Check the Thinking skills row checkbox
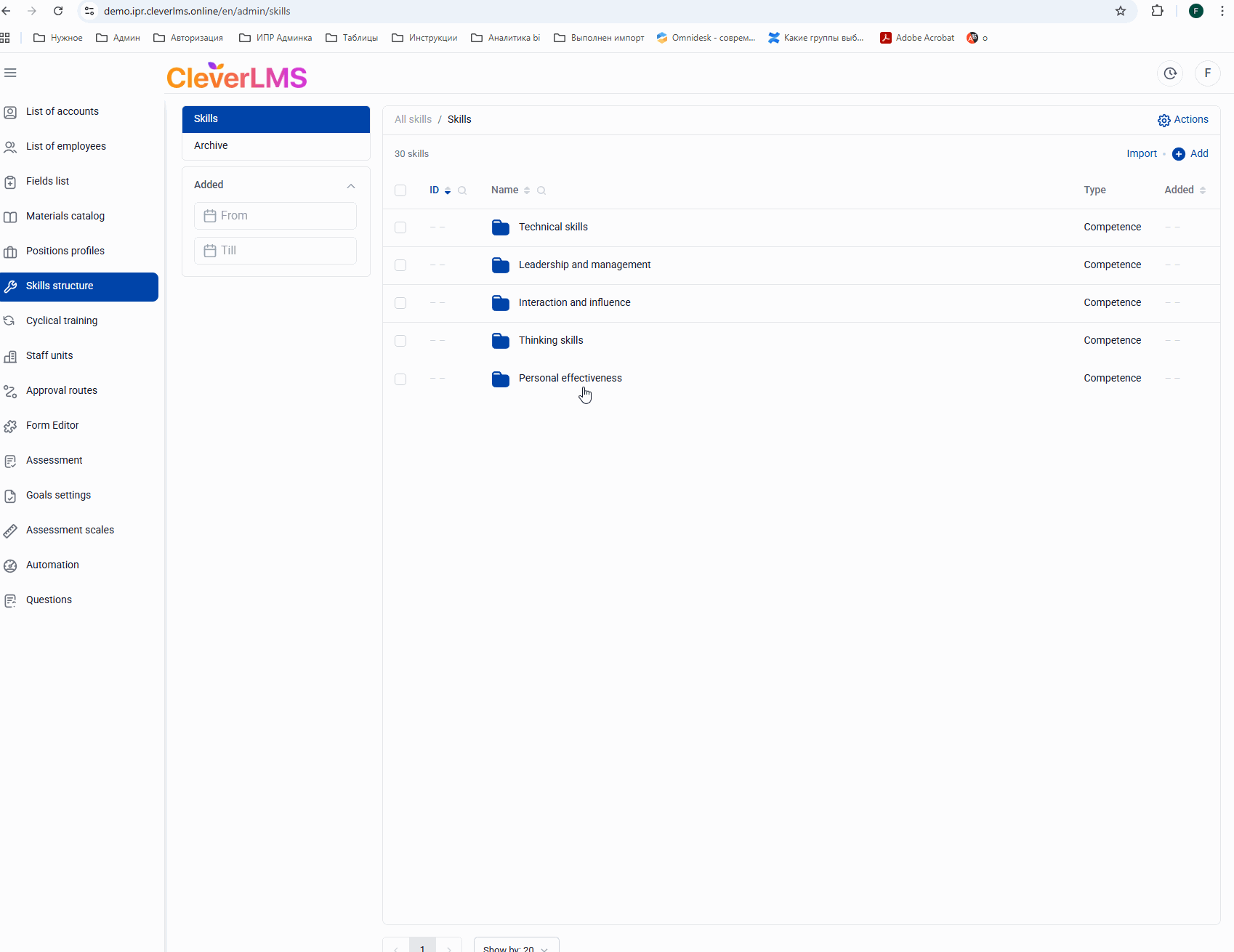Viewport: 1234px width, 952px height. 400,341
